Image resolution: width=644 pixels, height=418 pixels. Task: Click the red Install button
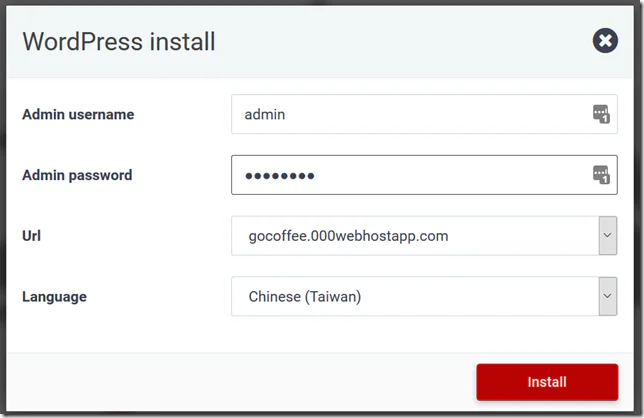[x=547, y=382]
